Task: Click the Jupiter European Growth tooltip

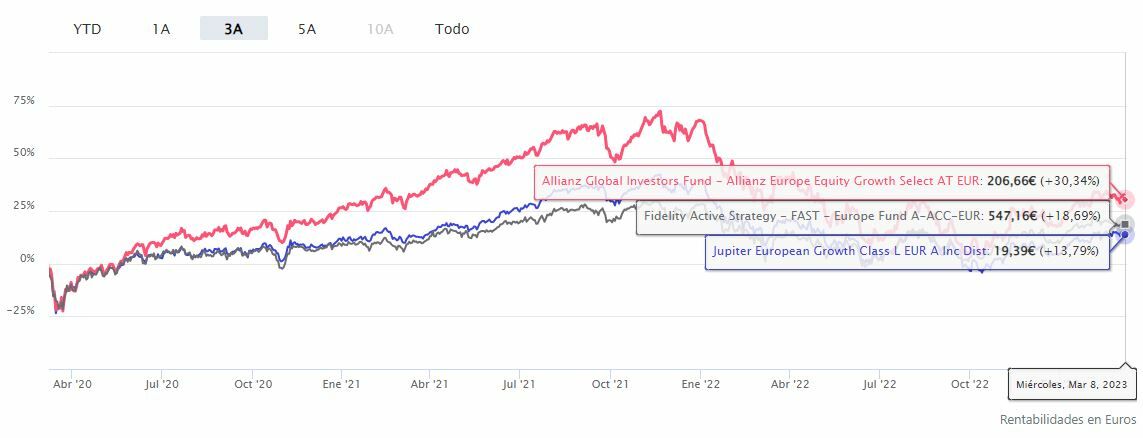Action: pos(906,251)
